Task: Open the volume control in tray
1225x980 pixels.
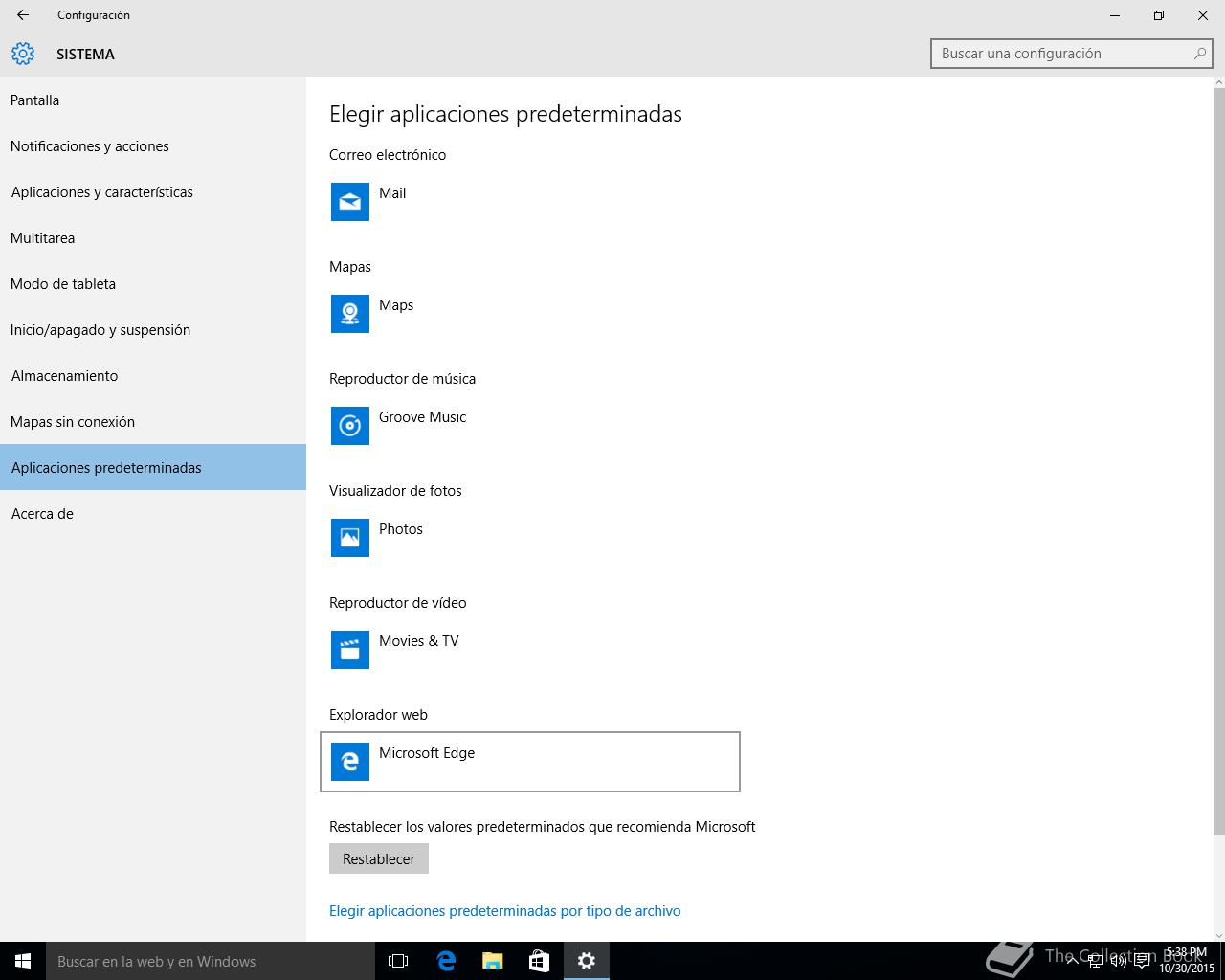Action: point(1119,961)
